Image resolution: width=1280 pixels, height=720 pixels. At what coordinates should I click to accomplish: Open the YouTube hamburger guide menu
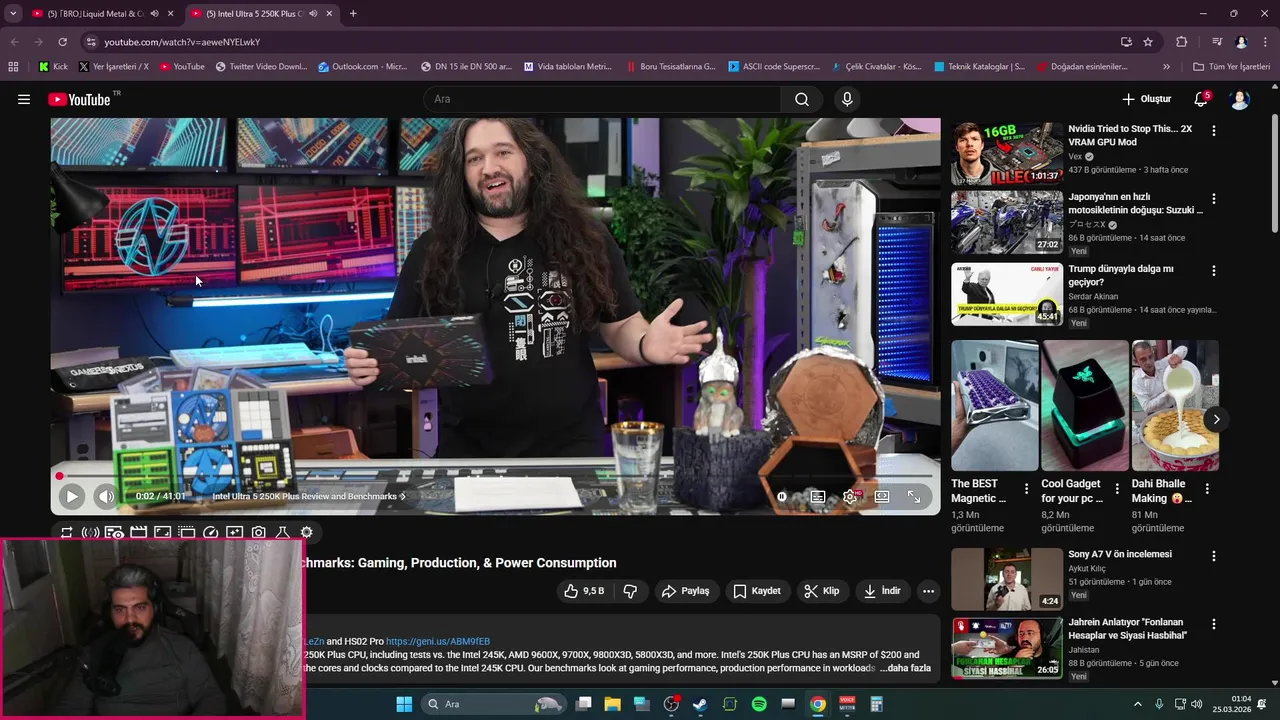click(24, 99)
